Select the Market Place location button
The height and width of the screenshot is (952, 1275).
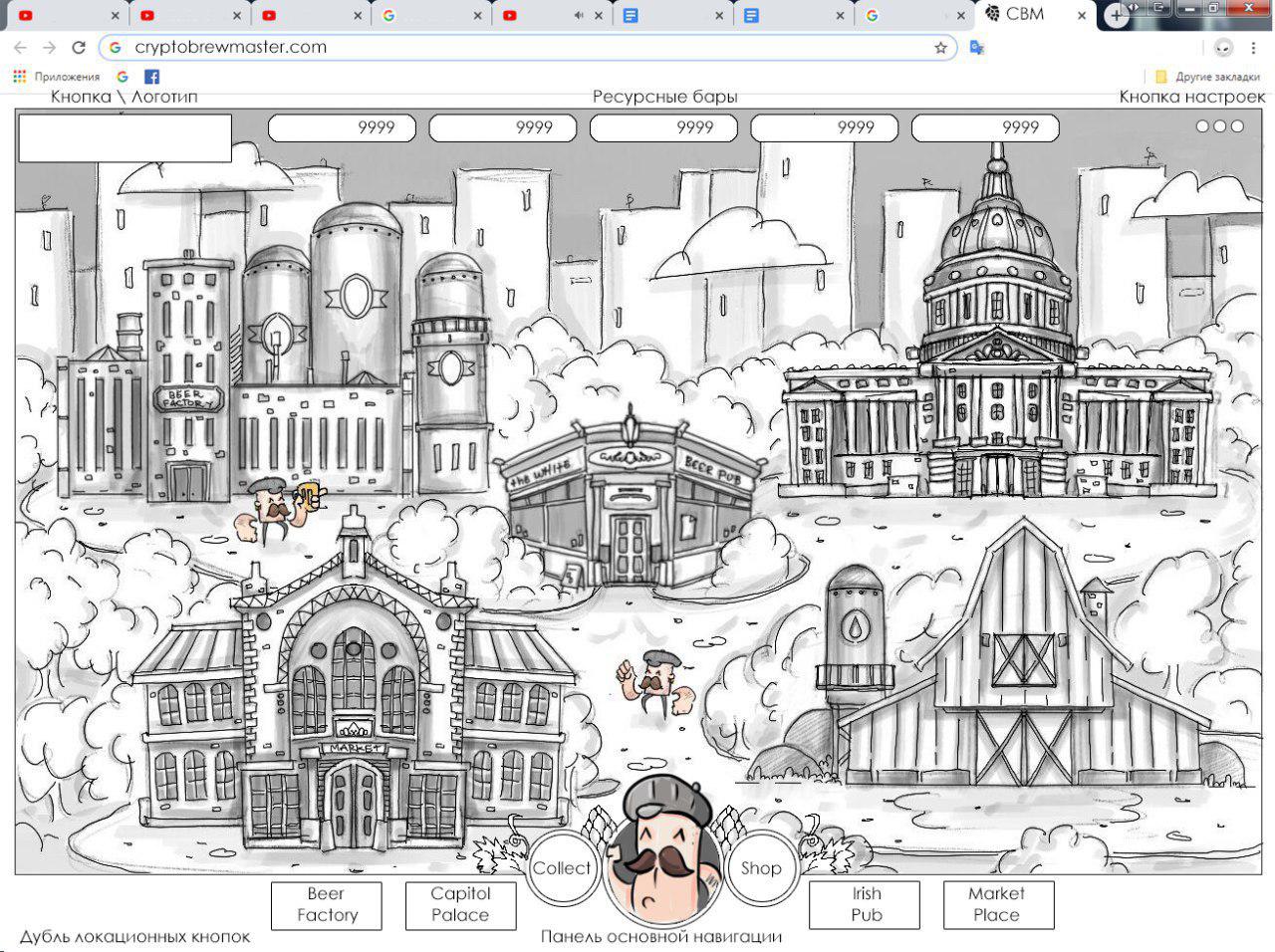tap(997, 905)
